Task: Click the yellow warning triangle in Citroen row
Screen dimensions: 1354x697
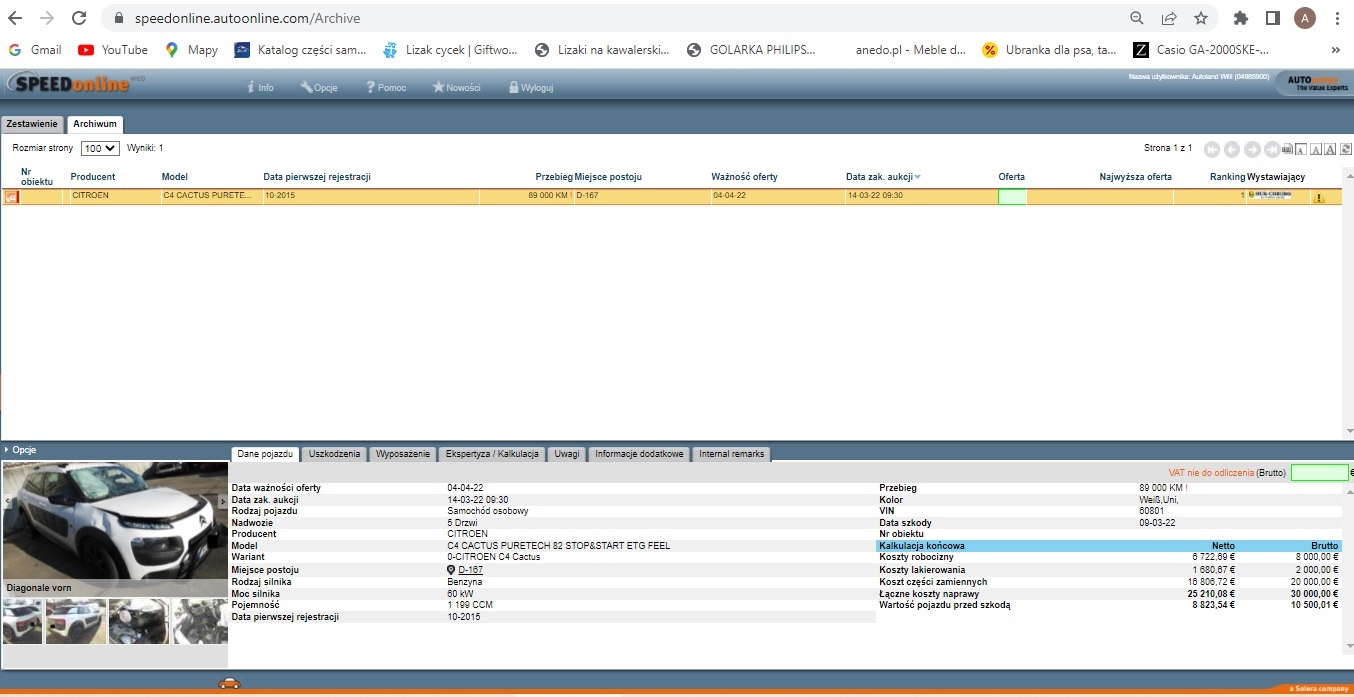Action: 1318,197
